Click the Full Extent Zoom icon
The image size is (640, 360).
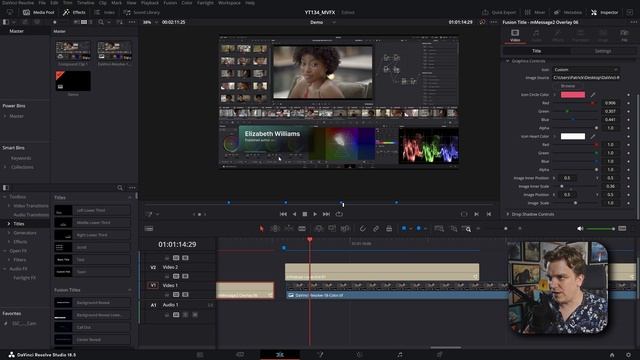(x=439, y=229)
